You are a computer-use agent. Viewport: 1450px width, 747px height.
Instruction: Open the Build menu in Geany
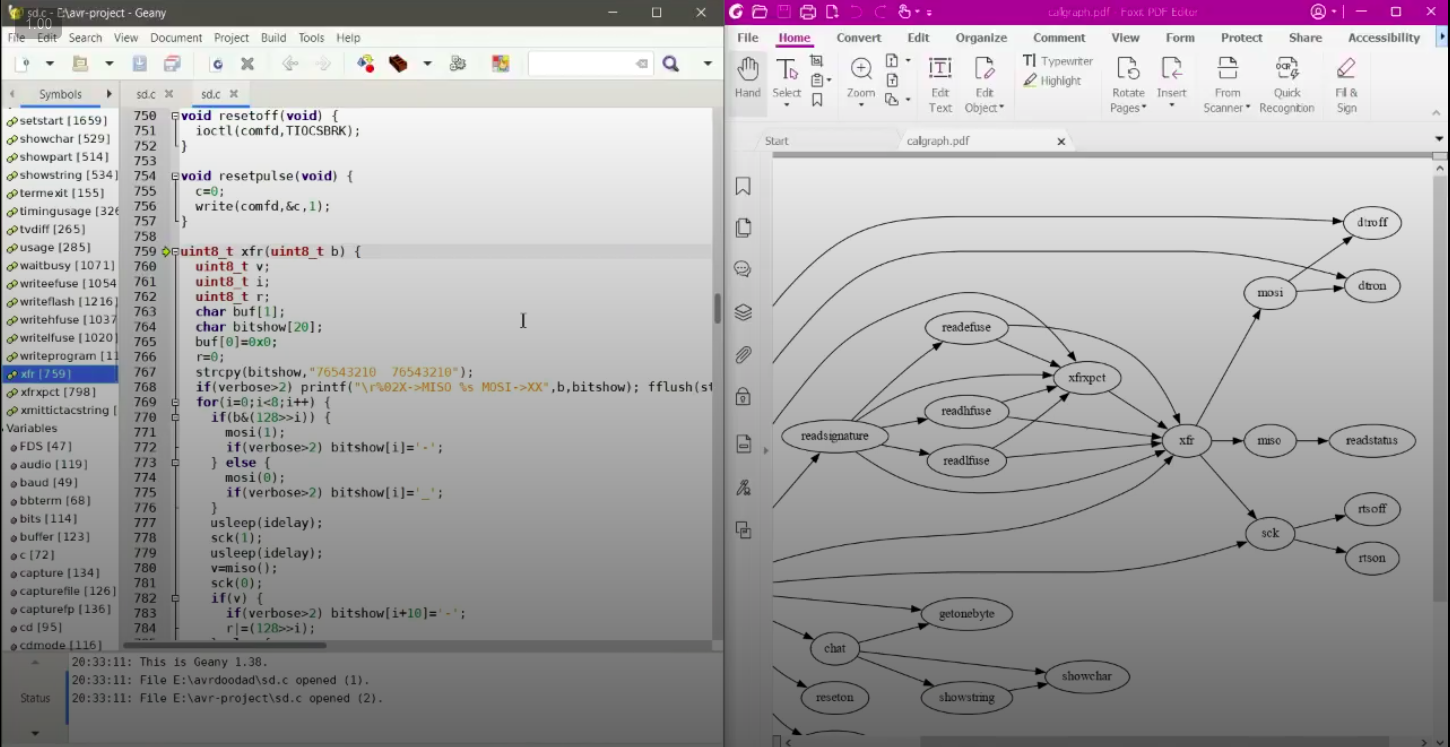tap(273, 38)
